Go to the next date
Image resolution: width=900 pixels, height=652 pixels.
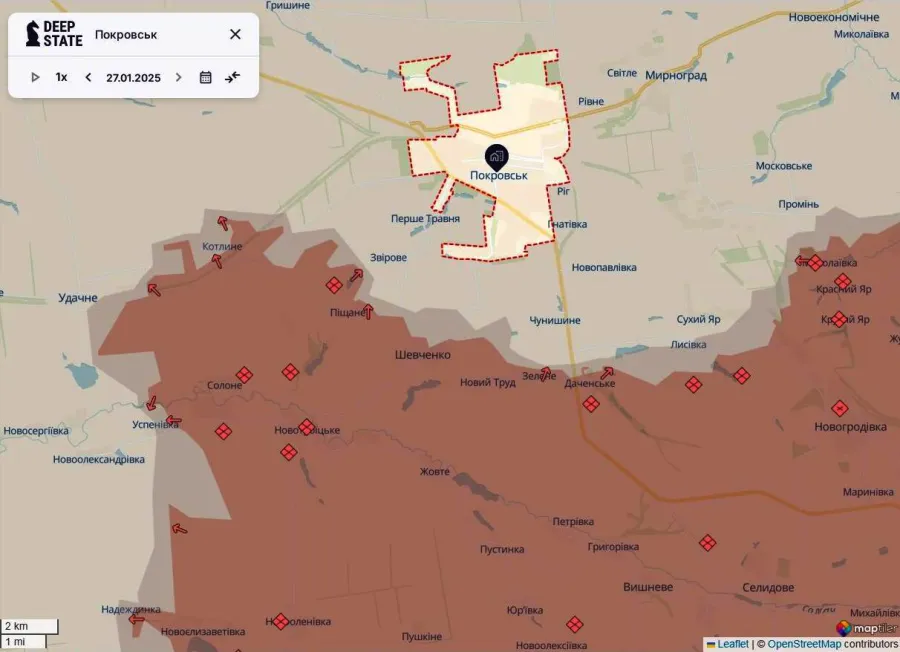[x=179, y=77]
